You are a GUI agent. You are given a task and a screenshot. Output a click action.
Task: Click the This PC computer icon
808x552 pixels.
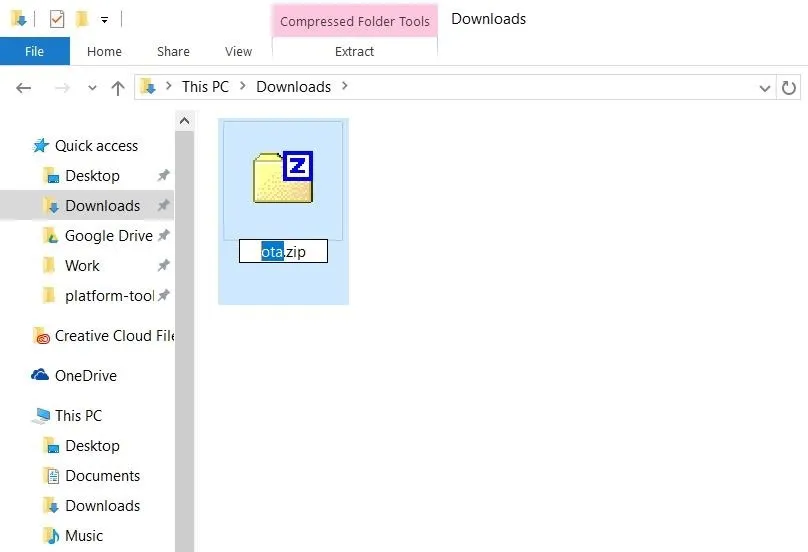41,415
